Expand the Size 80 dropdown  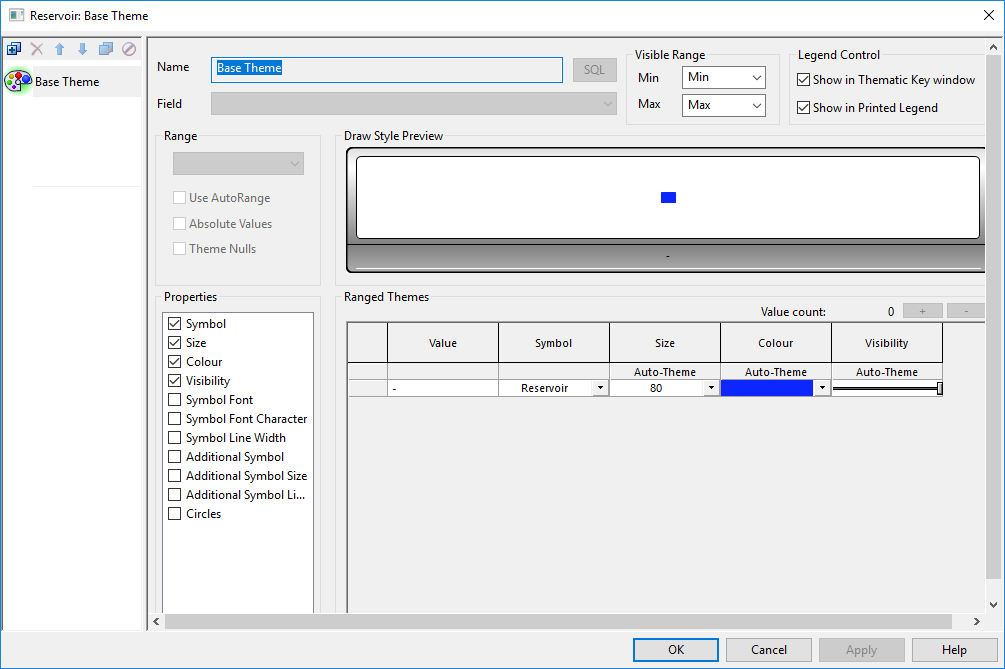(711, 388)
